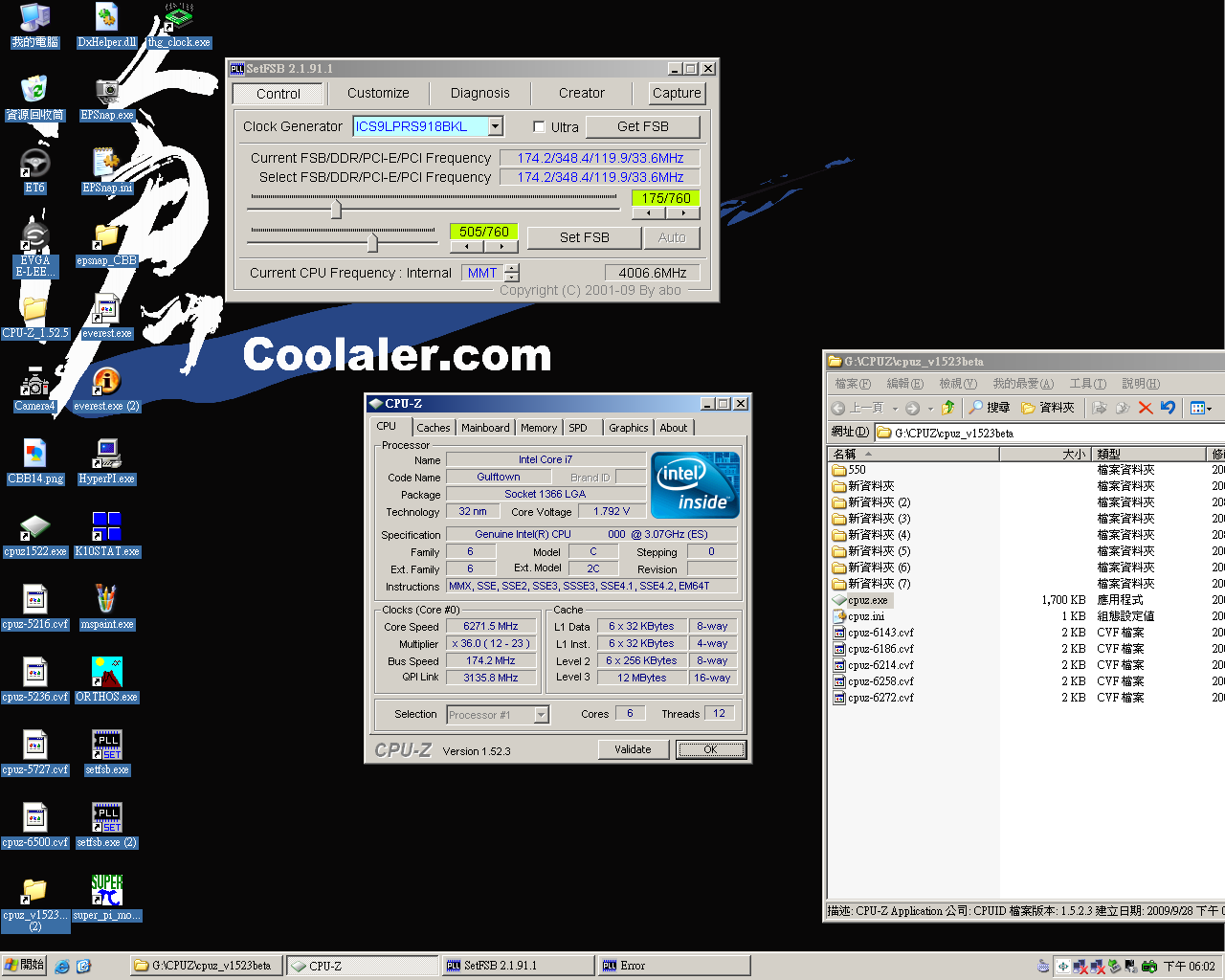
Task: Click the Explorer address bar path field
Action: tap(1050, 433)
